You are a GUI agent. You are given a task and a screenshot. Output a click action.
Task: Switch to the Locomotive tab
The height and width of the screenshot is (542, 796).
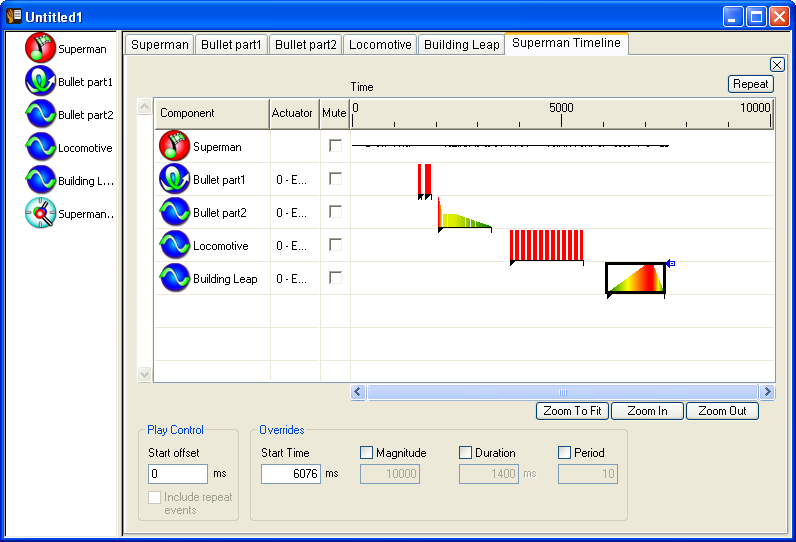(x=380, y=45)
